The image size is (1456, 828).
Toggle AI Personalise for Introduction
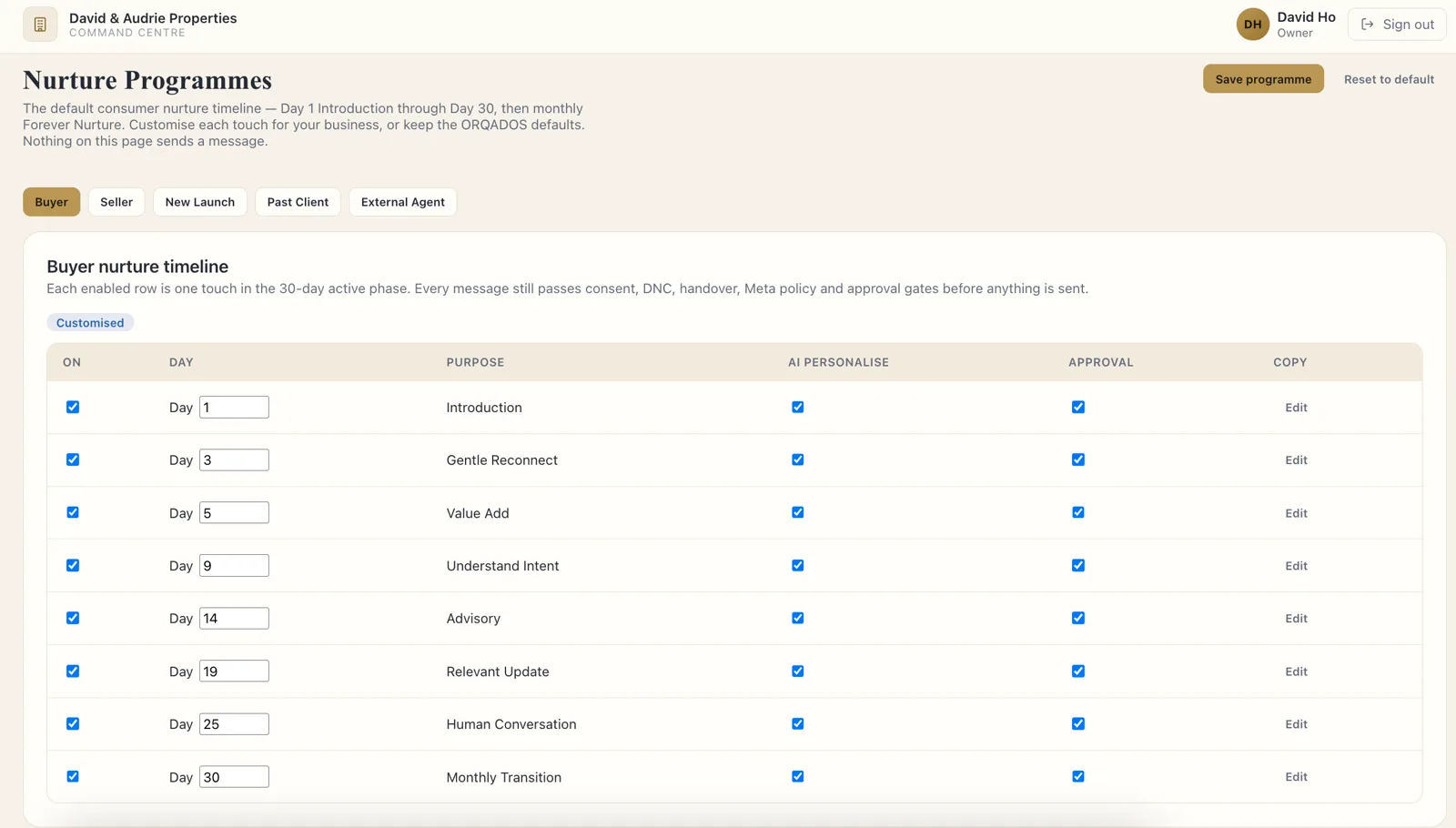coord(798,407)
